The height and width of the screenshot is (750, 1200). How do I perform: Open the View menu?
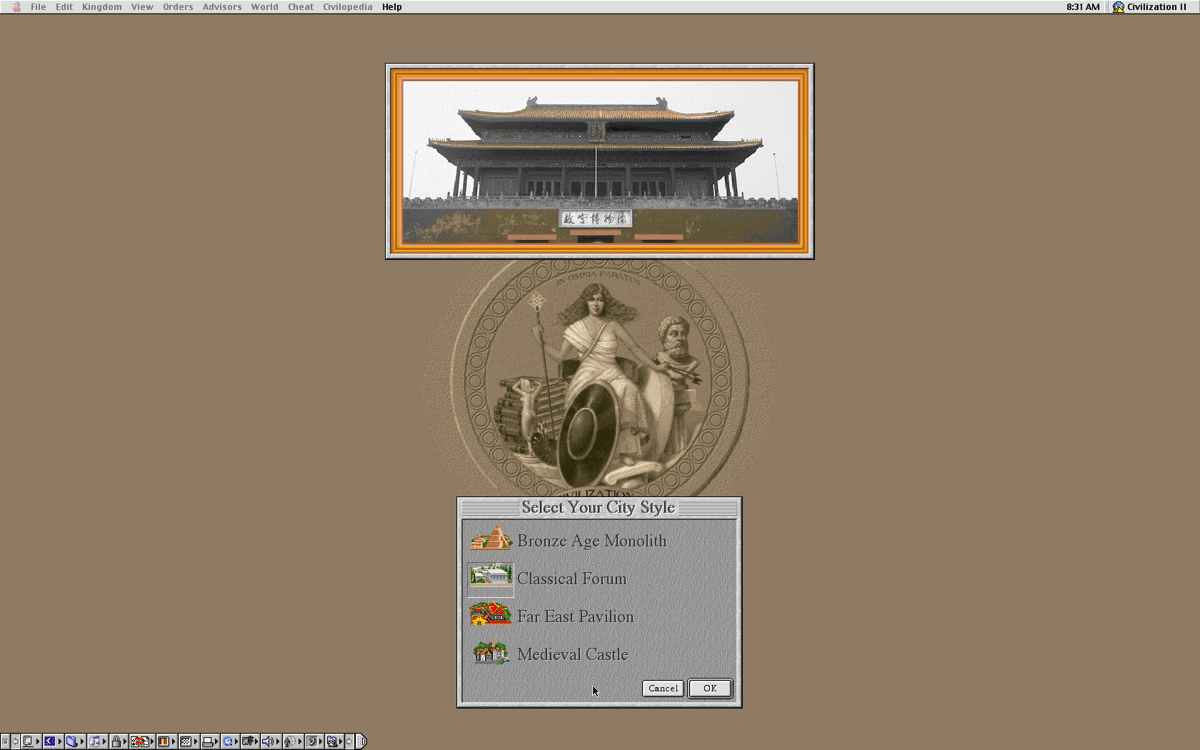click(x=142, y=7)
